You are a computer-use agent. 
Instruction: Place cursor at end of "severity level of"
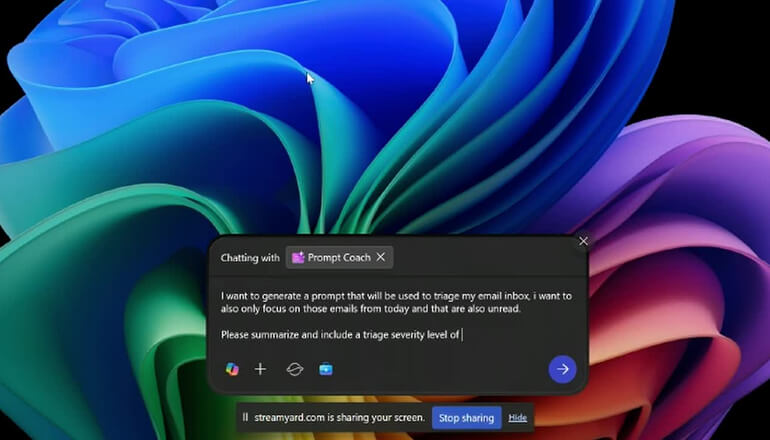(461, 335)
